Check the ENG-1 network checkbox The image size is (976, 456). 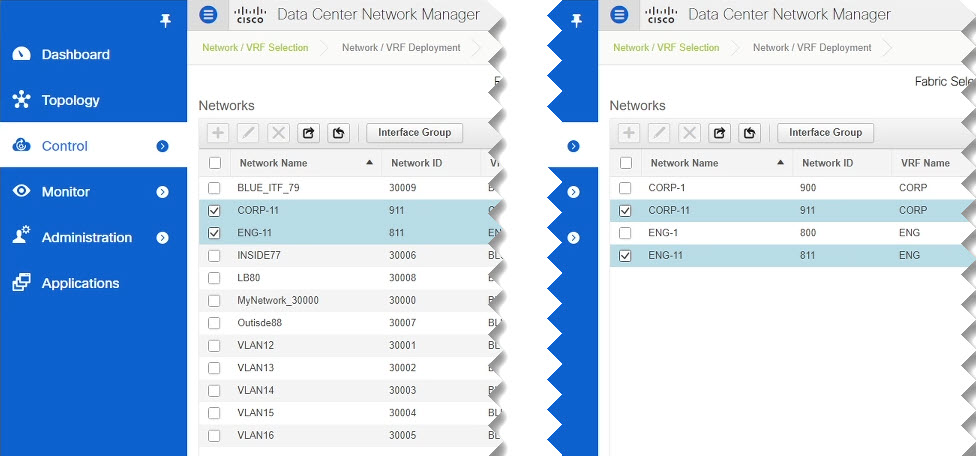(x=626, y=233)
